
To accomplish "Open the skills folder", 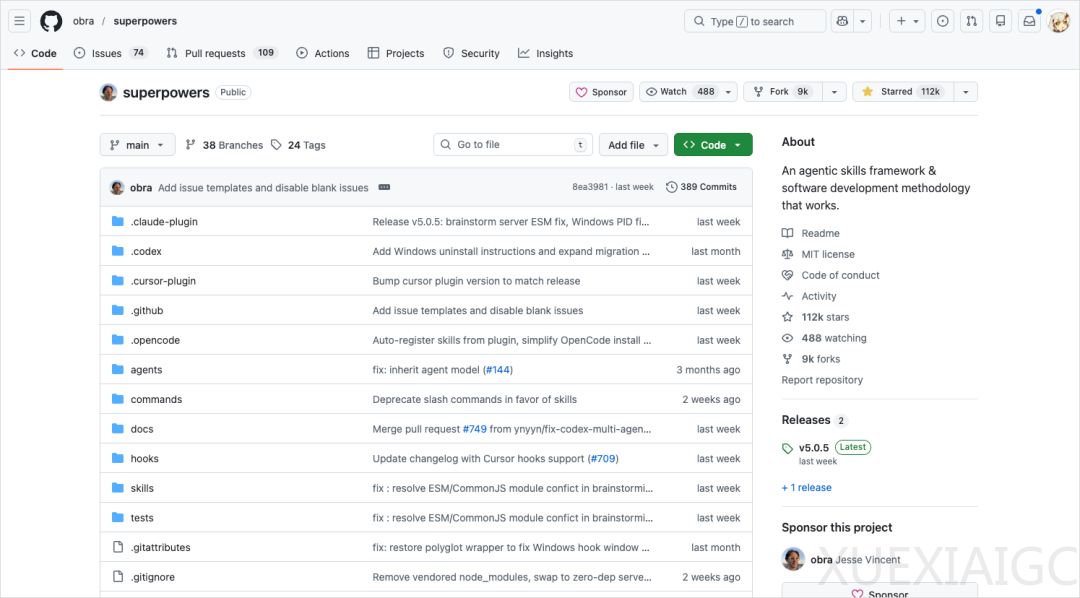I will pos(142,488).
